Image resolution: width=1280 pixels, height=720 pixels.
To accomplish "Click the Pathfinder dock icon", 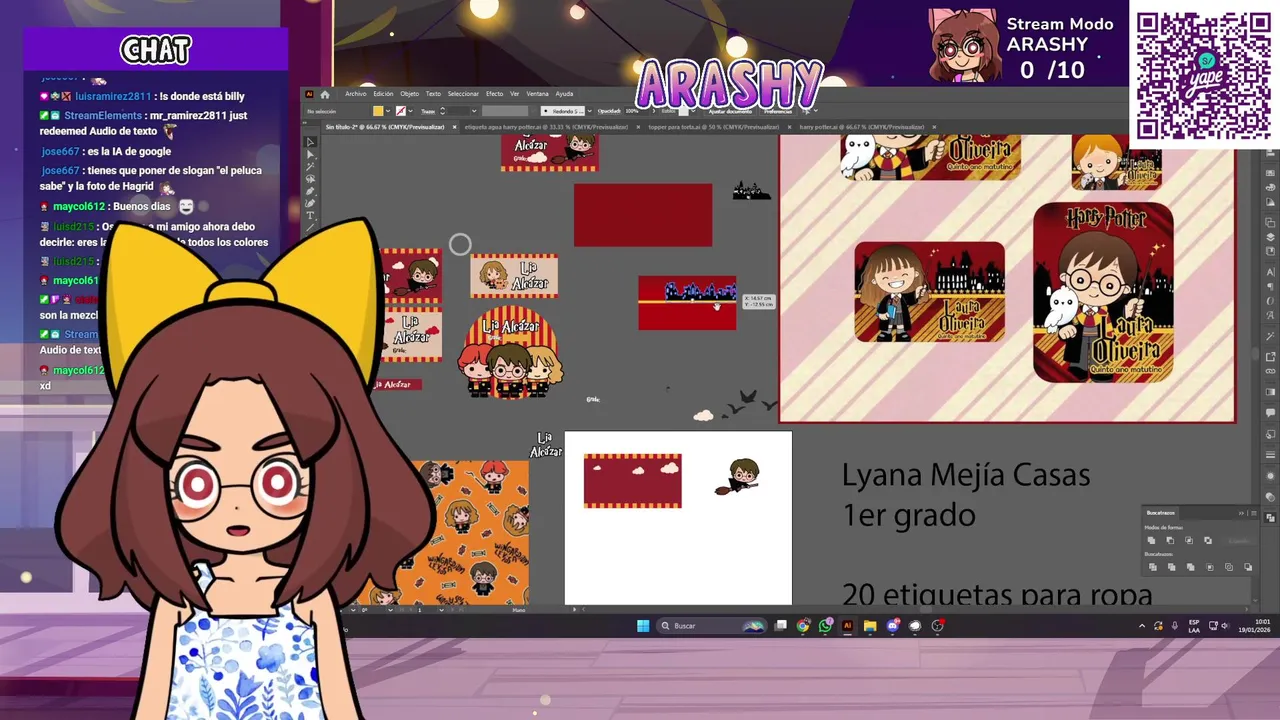I will [1269, 516].
